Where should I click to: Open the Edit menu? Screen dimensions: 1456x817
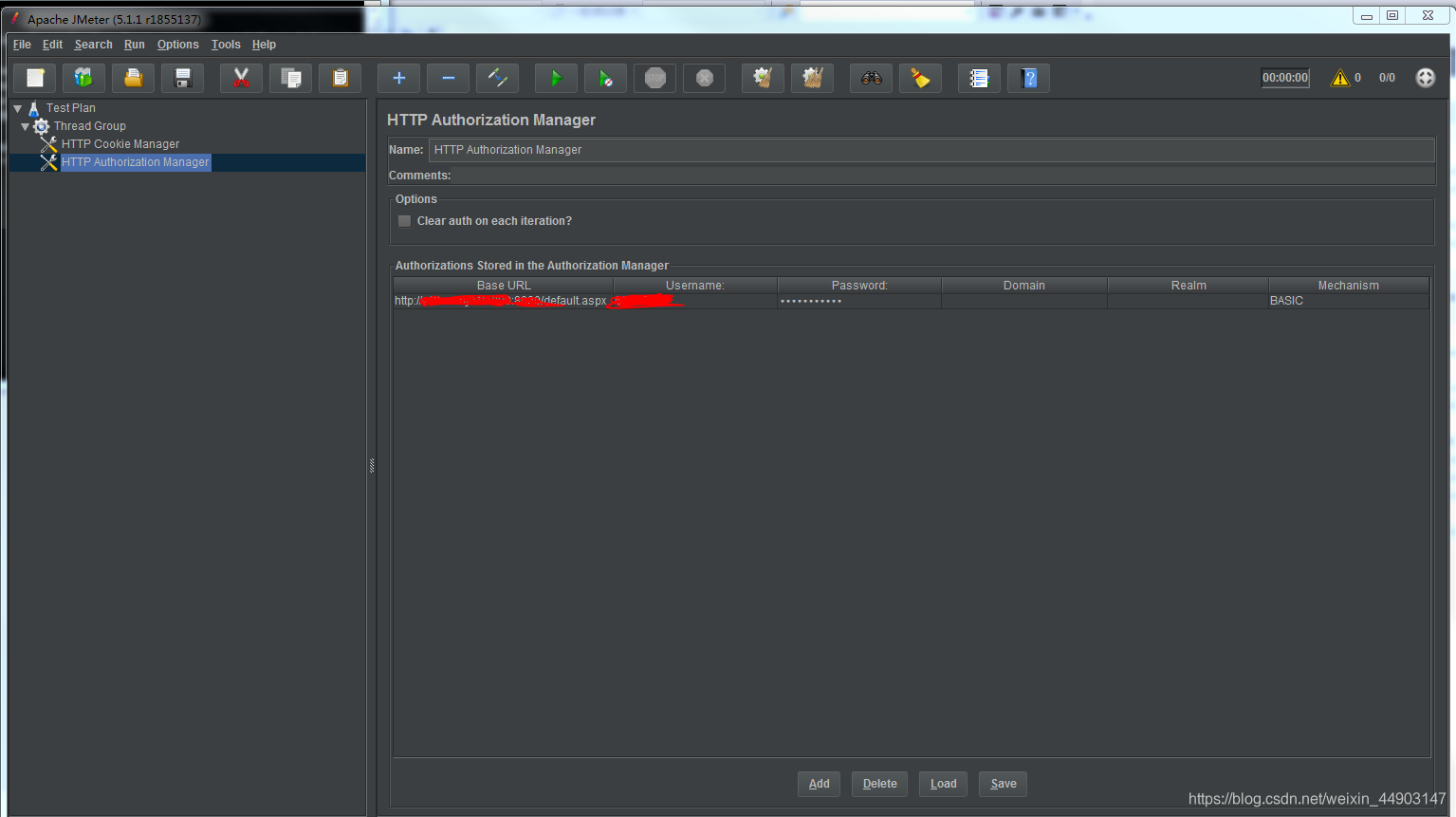[x=52, y=45]
